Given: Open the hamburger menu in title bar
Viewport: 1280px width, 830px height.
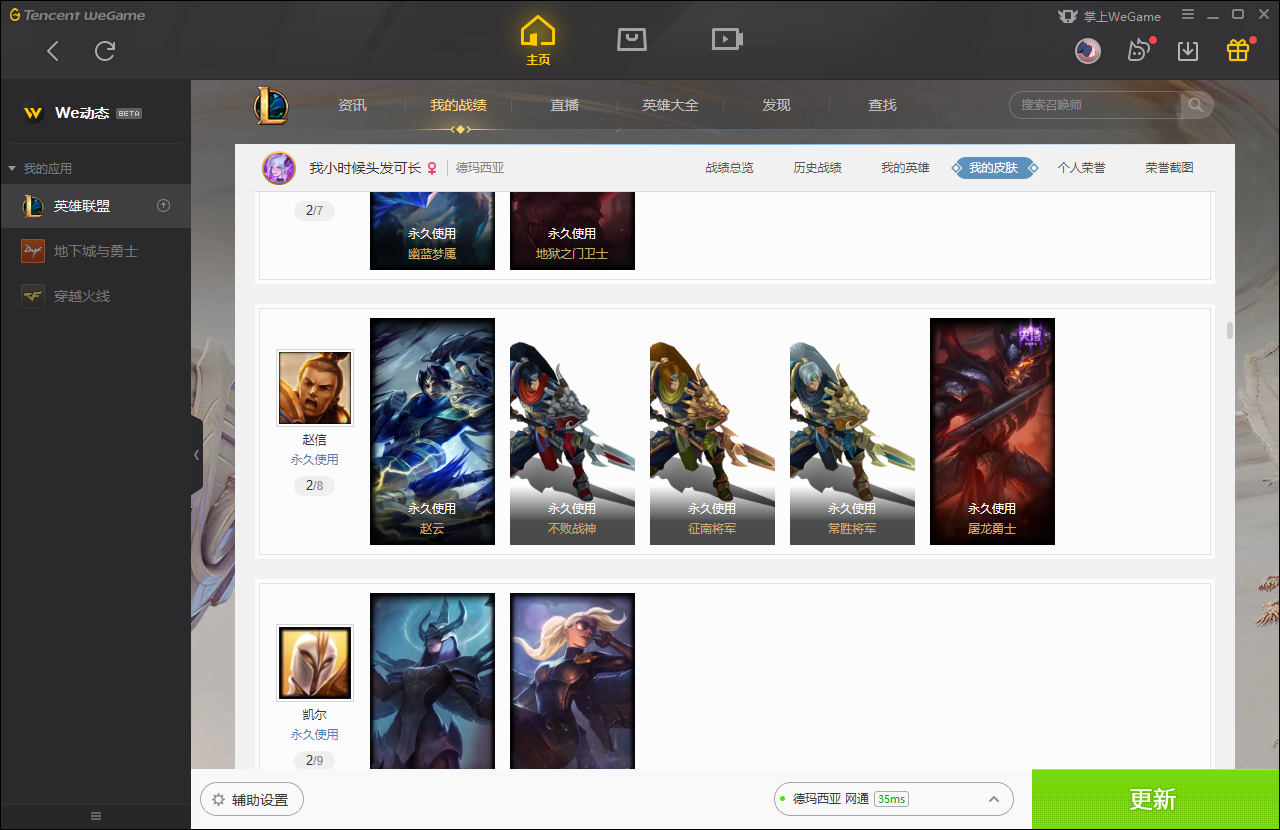Looking at the screenshot, I should [1188, 15].
